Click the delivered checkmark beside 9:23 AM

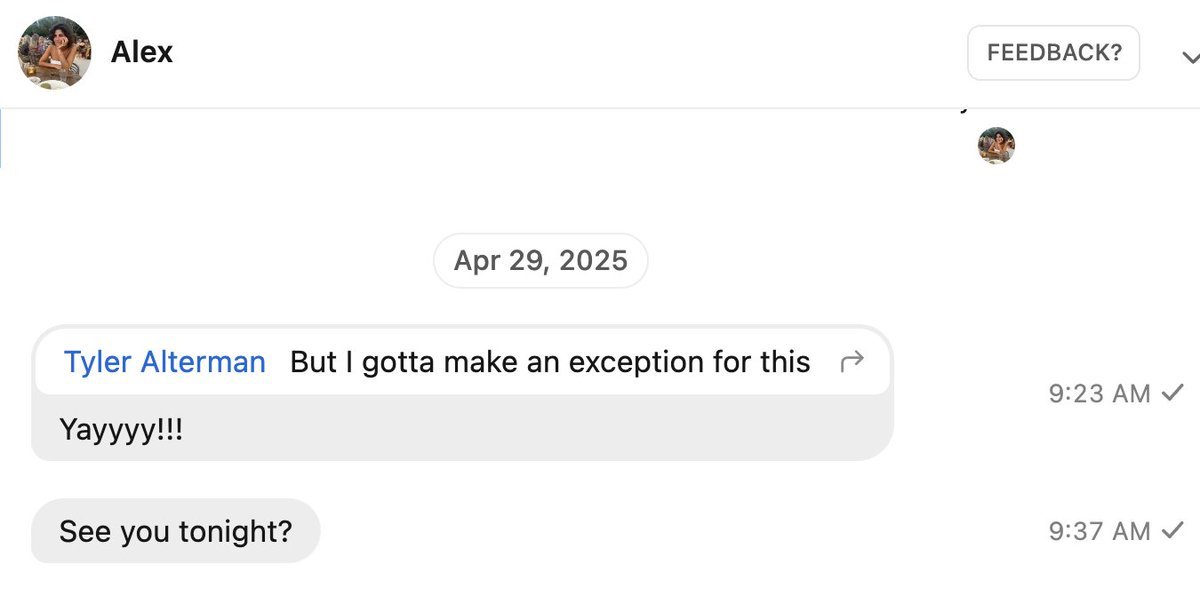coord(1172,393)
